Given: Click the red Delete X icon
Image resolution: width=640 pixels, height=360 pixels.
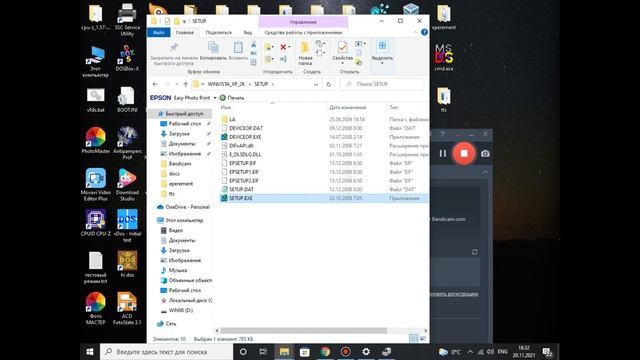Looking at the screenshot, I should [x=283, y=47].
